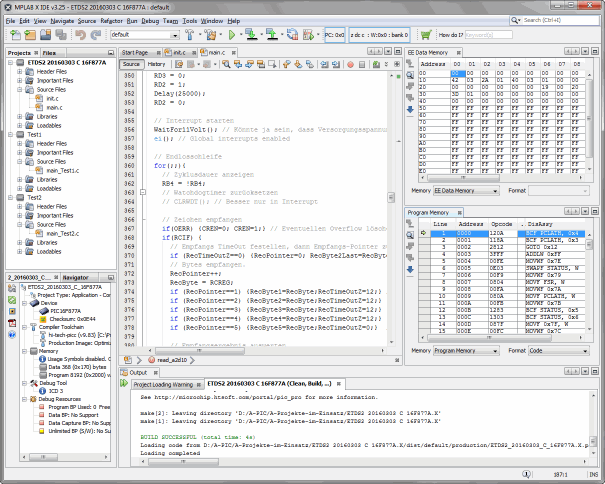
Task: Click the blue down-arrow icon beside the EE Data Memory table
Action: point(410,110)
